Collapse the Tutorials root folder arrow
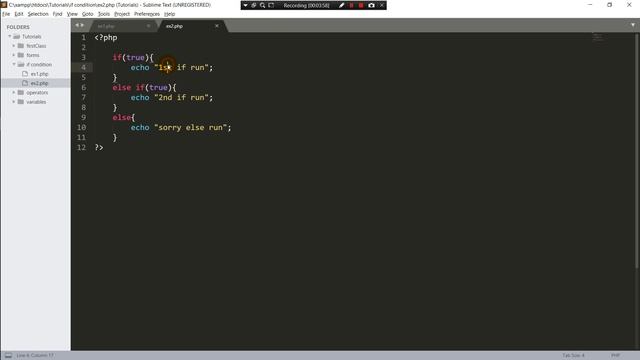Screen dimensions: 640x360 pyautogui.click(x=10, y=36)
